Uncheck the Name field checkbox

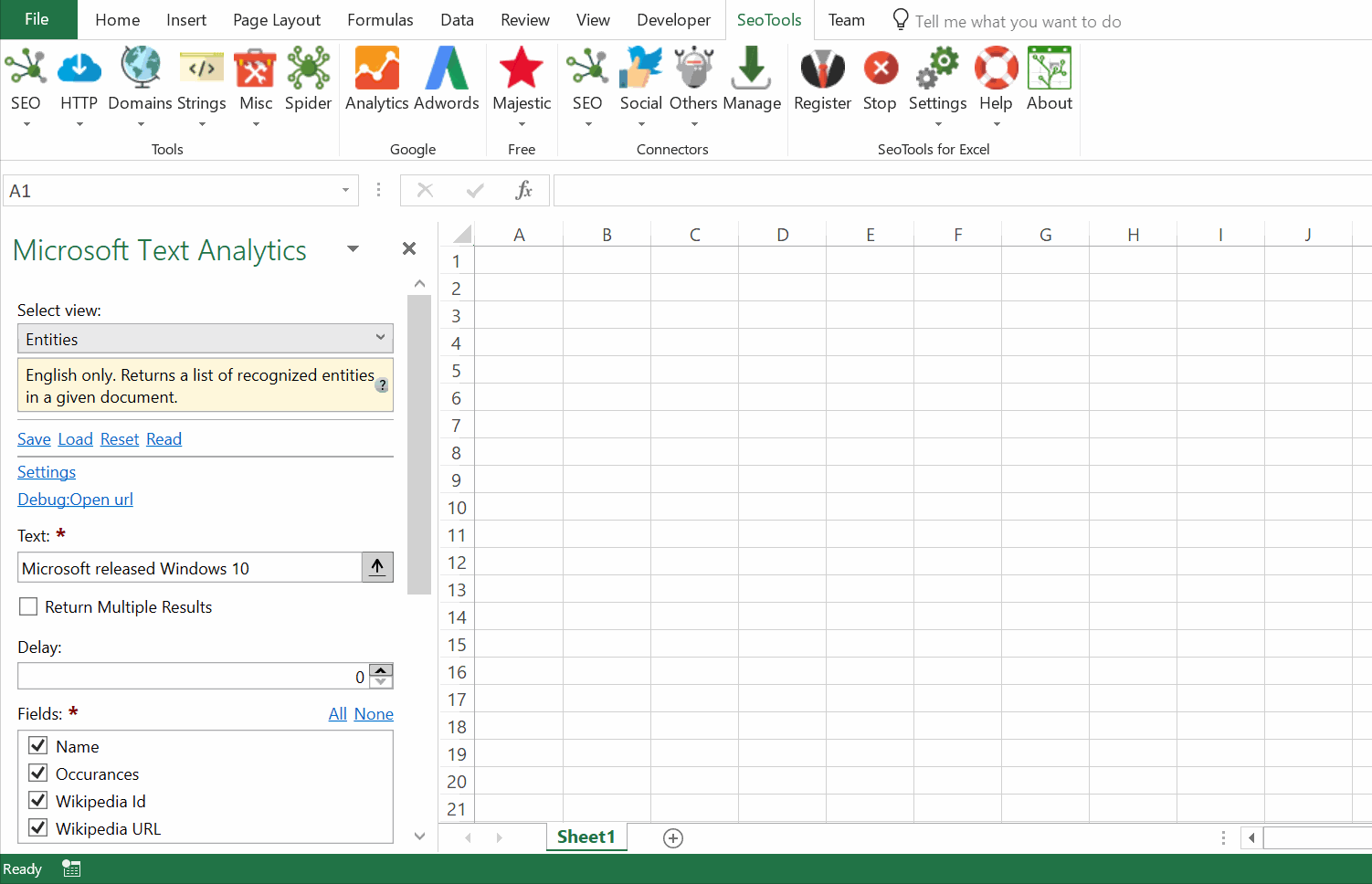[x=38, y=745]
